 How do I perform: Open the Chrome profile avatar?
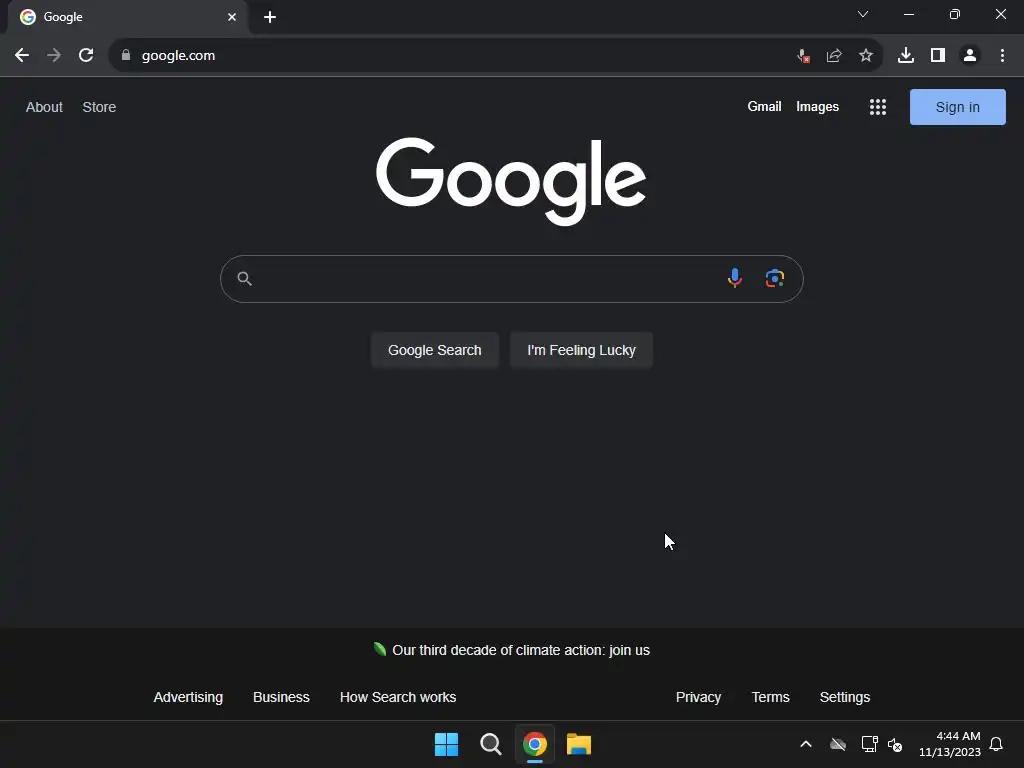point(970,56)
